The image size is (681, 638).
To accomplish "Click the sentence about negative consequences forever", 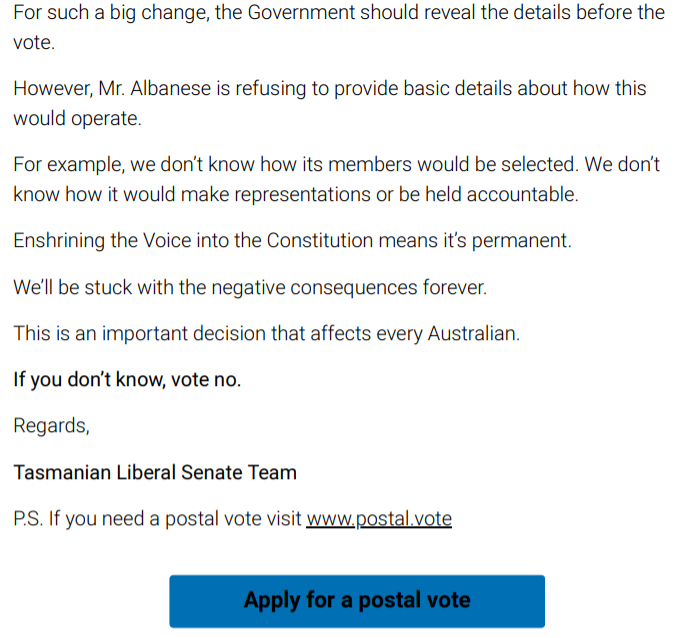I will (250, 287).
